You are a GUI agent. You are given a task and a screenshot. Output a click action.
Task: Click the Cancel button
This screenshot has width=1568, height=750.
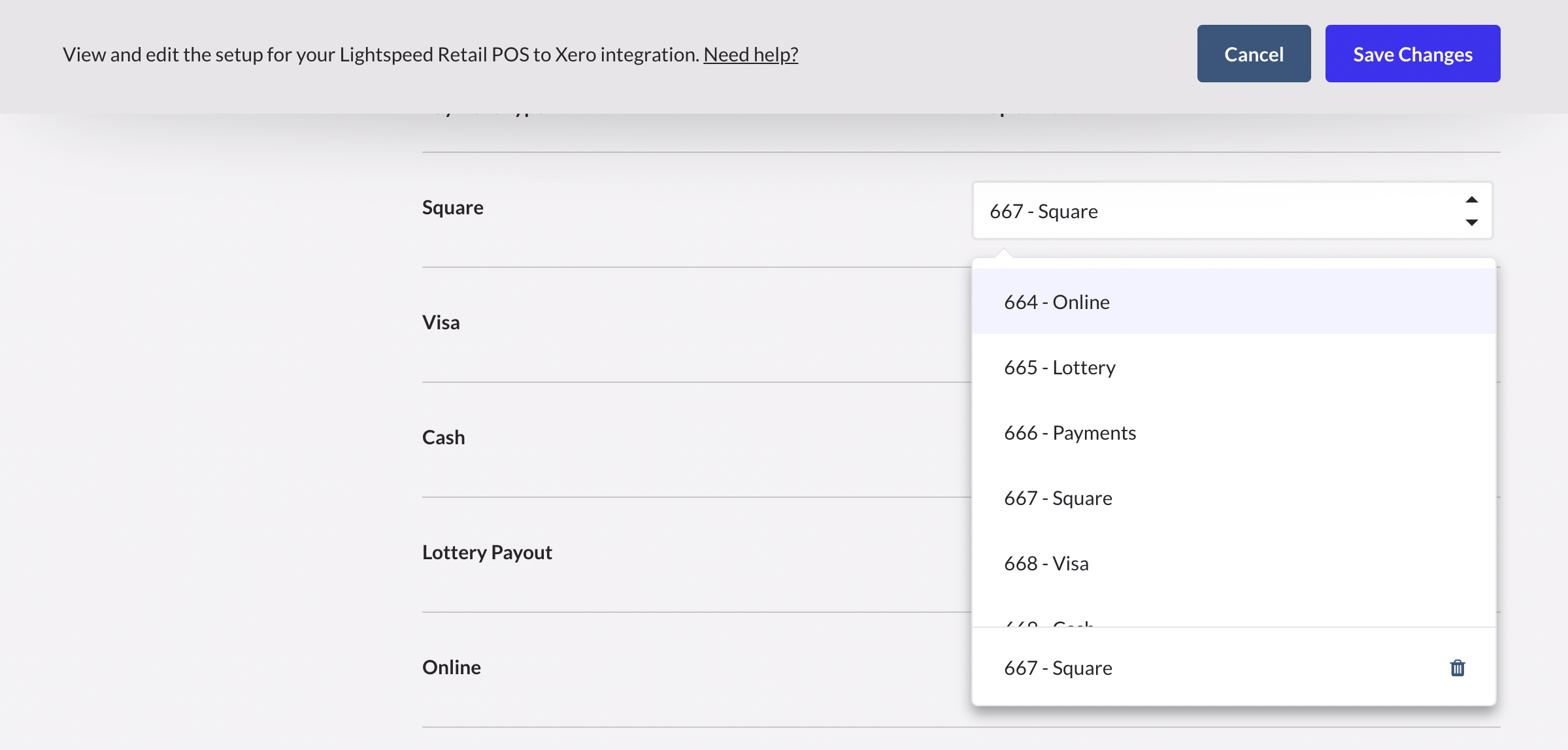(x=1253, y=54)
